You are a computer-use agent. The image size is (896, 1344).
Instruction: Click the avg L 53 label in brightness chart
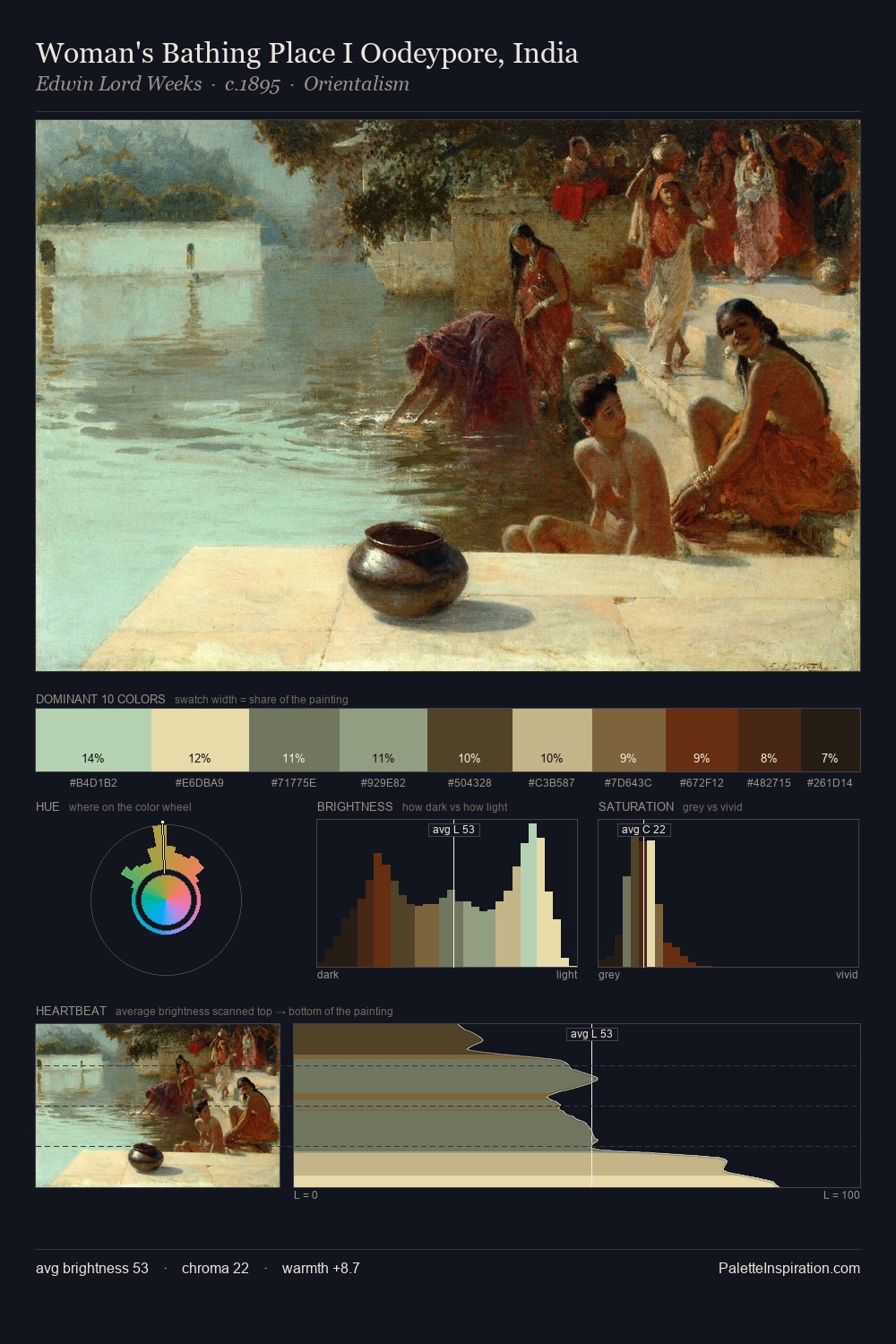(453, 830)
